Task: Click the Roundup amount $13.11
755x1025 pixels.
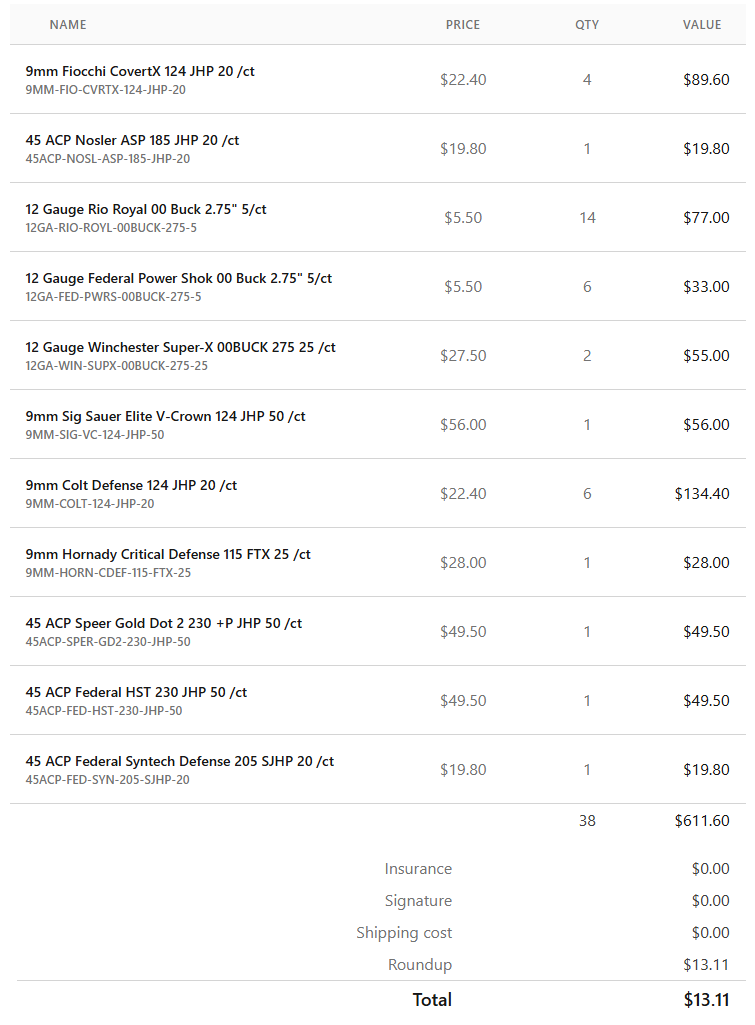Action: (706, 965)
